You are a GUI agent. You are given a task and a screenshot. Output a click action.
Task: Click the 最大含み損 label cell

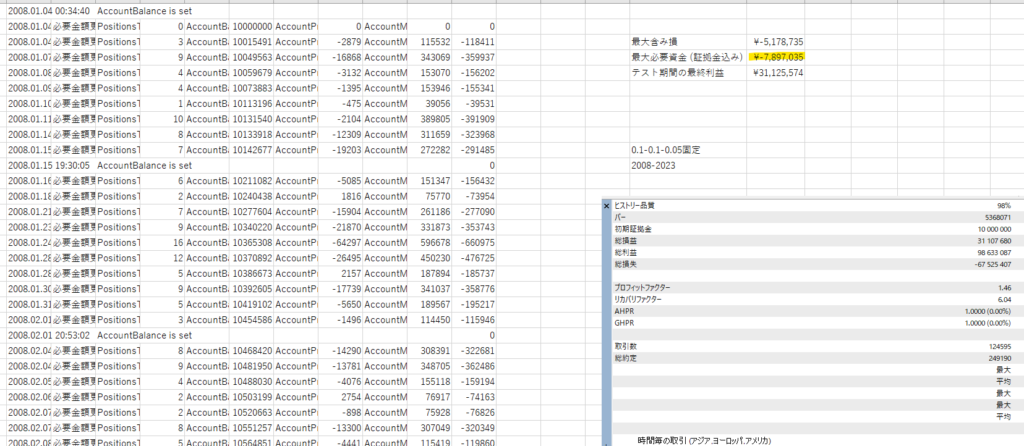coord(652,42)
